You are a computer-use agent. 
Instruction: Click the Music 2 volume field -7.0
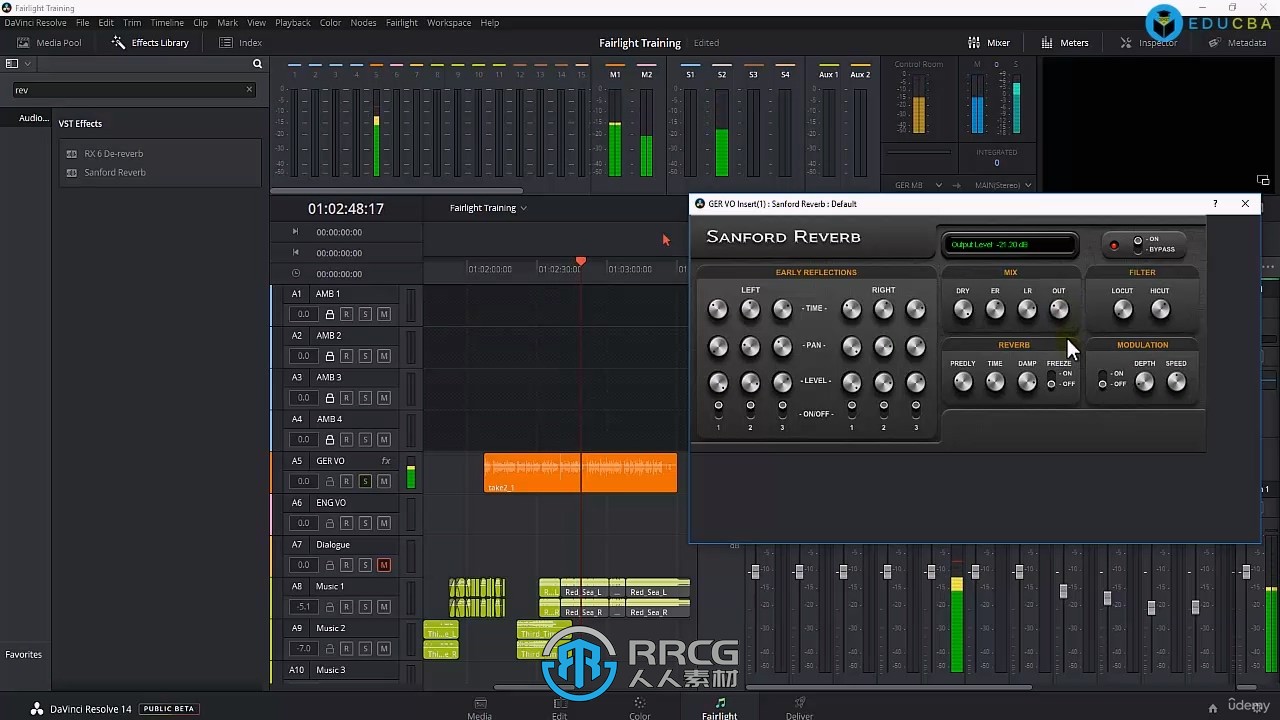coord(304,649)
